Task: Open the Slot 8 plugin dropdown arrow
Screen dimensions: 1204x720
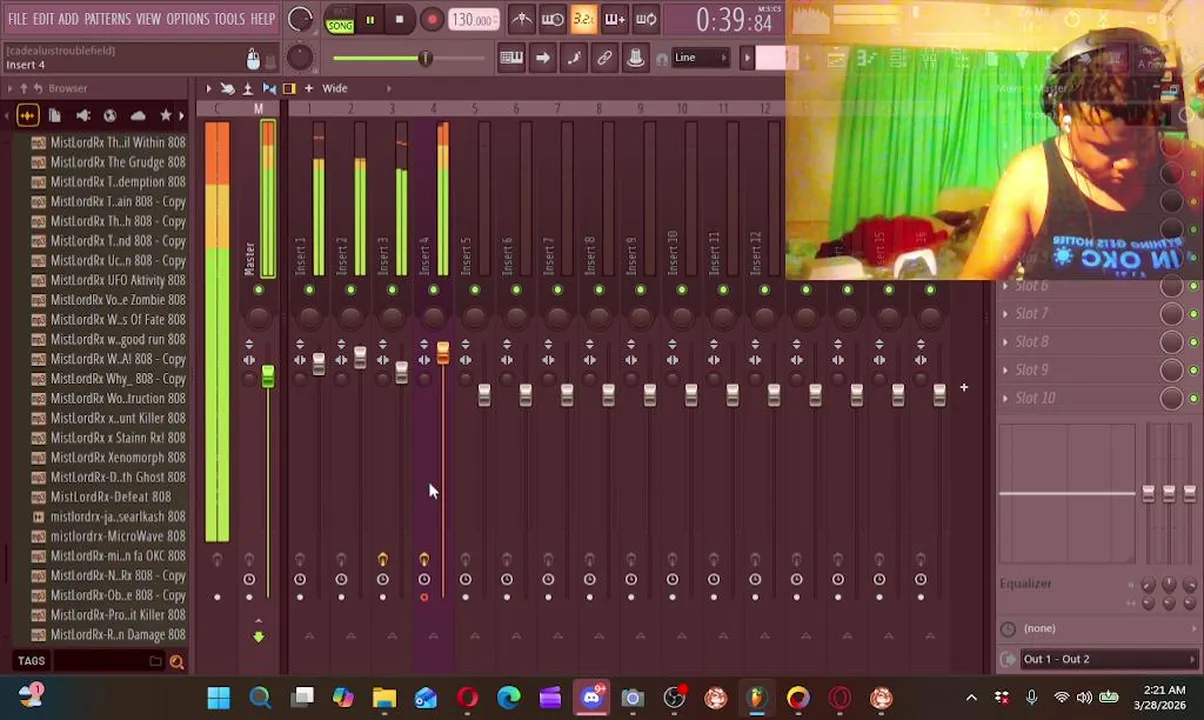Action: tap(1006, 342)
